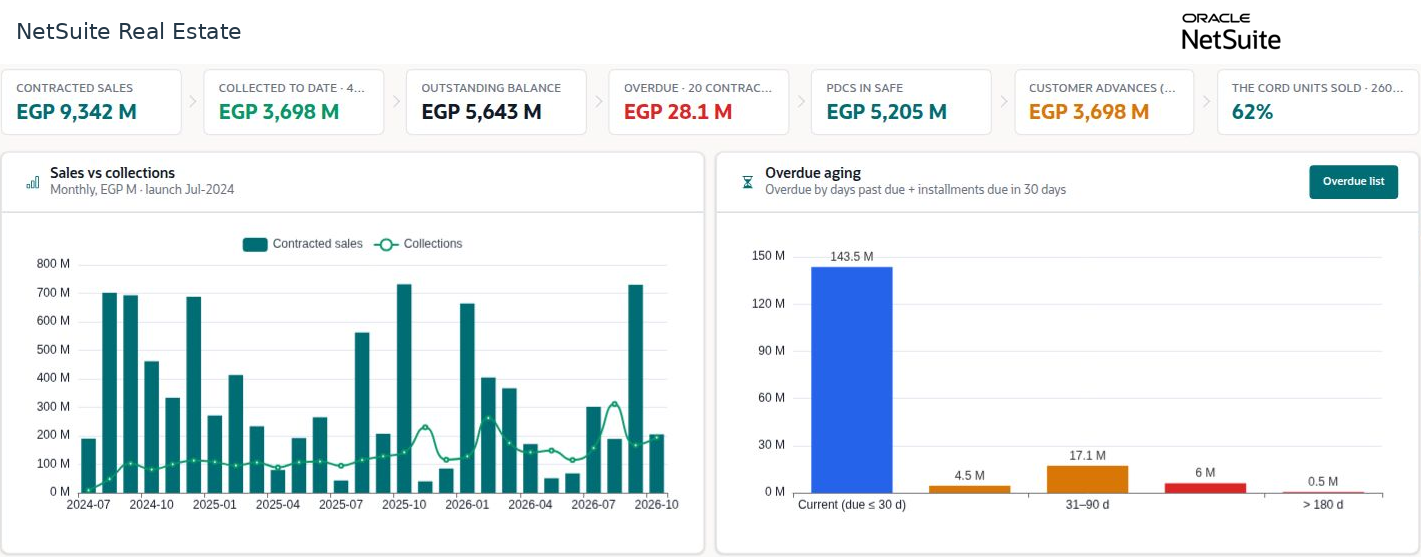Open the Contracted Sales KPI card
Screen dimensions: 1421x557
point(91,102)
